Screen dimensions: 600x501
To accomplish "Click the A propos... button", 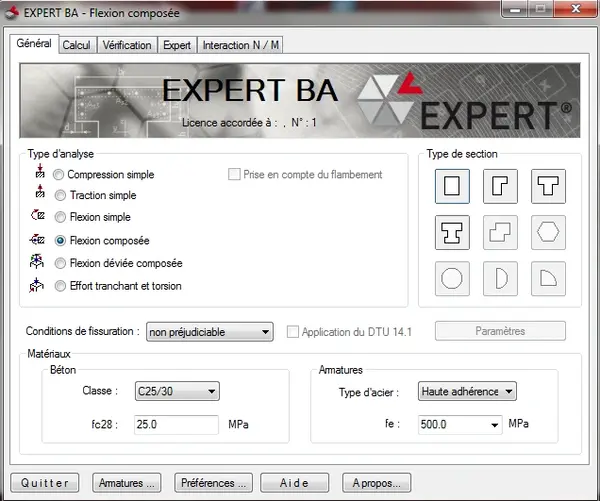I will tap(377, 483).
